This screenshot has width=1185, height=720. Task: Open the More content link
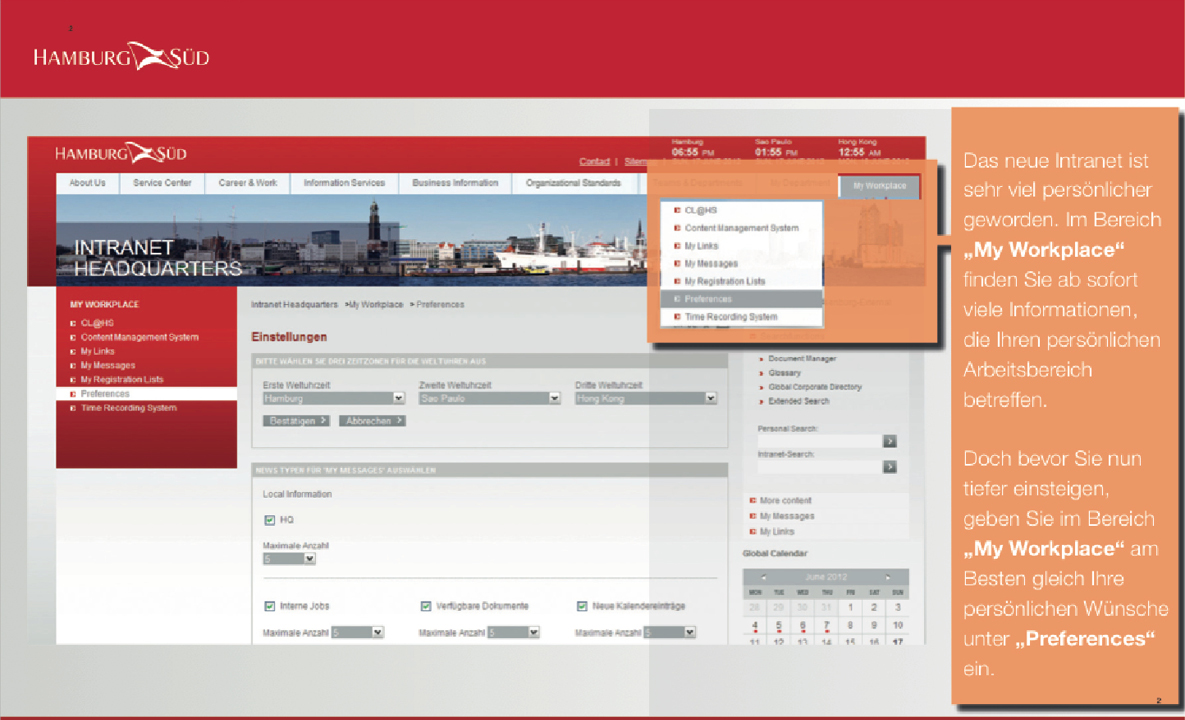click(785, 501)
